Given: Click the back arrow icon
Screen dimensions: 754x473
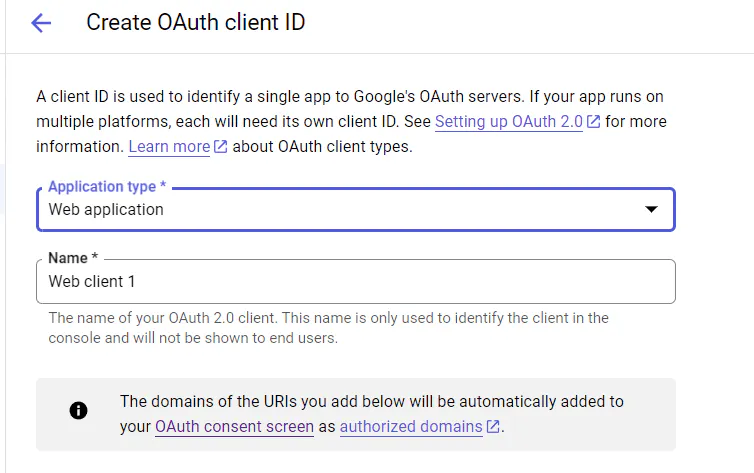Looking at the screenshot, I should [x=41, y=23].
